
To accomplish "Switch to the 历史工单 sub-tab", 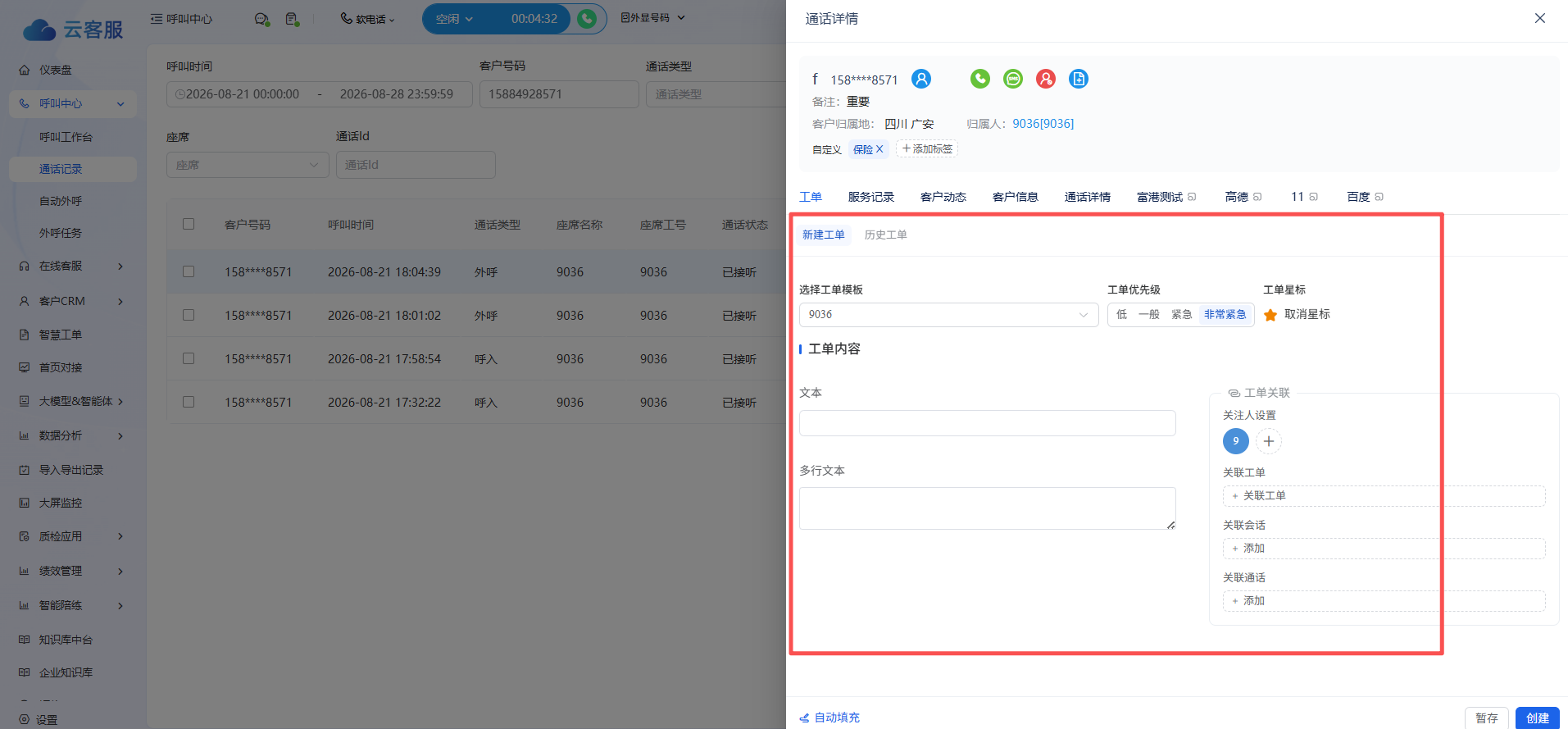I will click(x=885, y=235).
